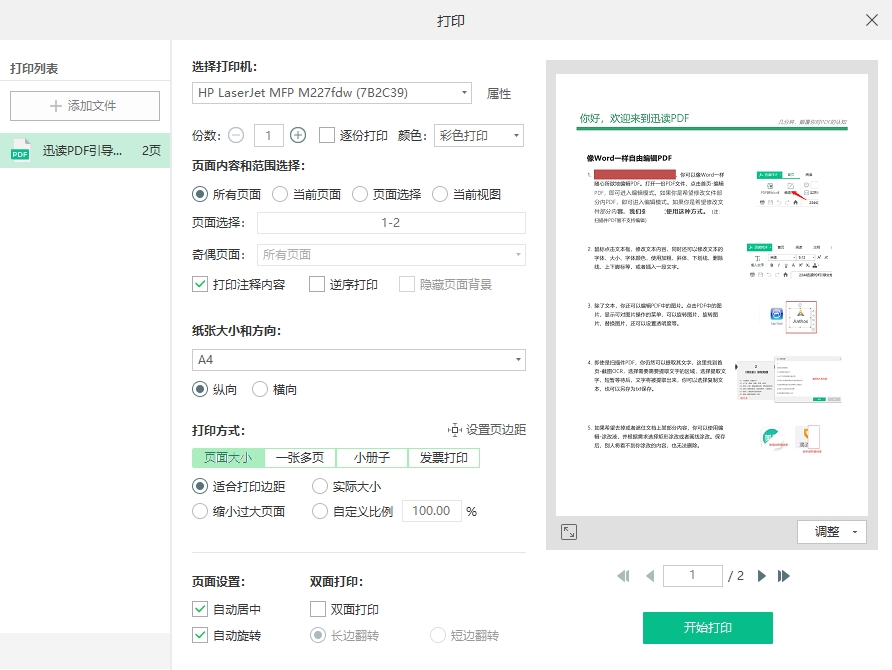The width and height of the screenshot is (892, 670).
Task: Jump to the last preview page
Action: 784,576
